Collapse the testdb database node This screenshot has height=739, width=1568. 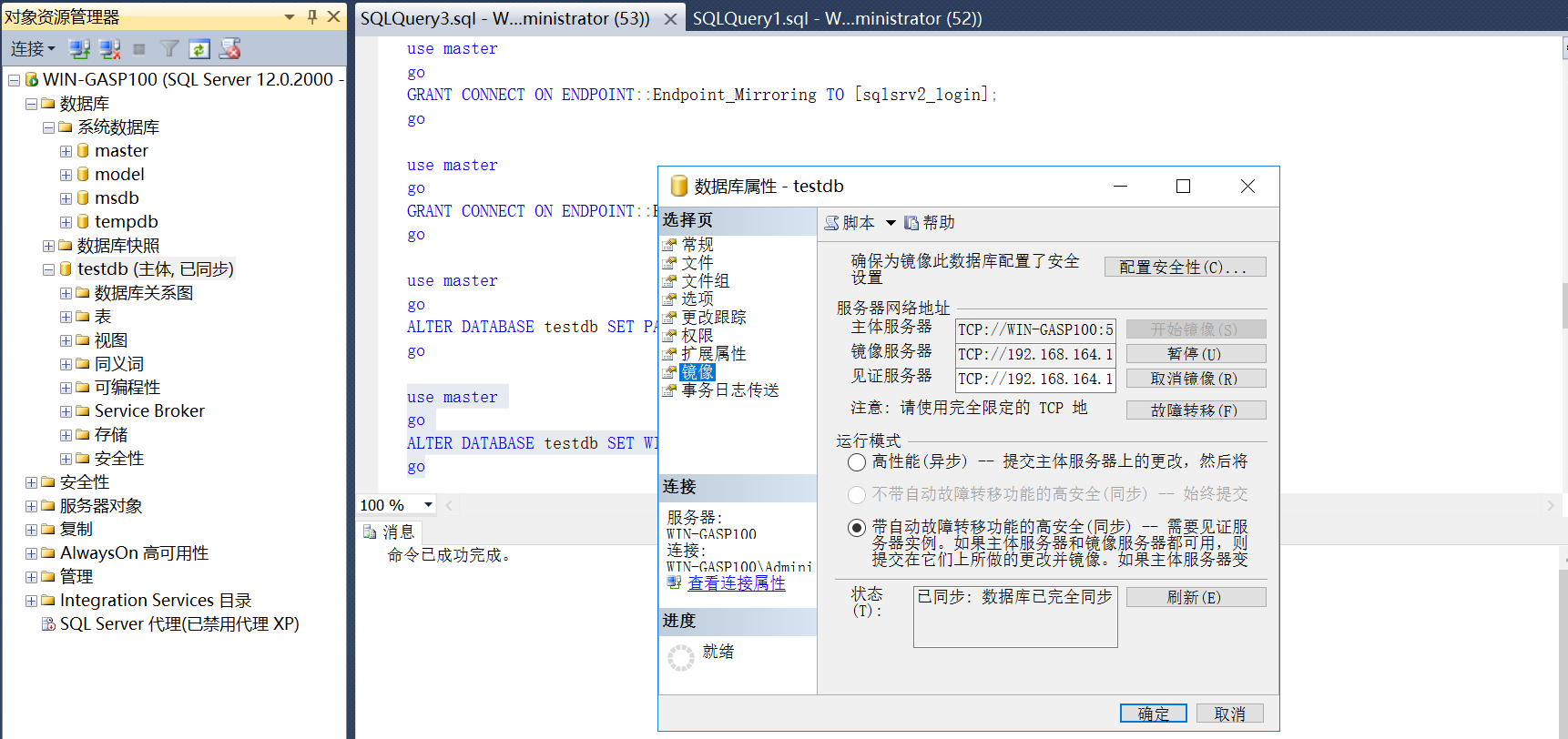(x=48, y=269)
